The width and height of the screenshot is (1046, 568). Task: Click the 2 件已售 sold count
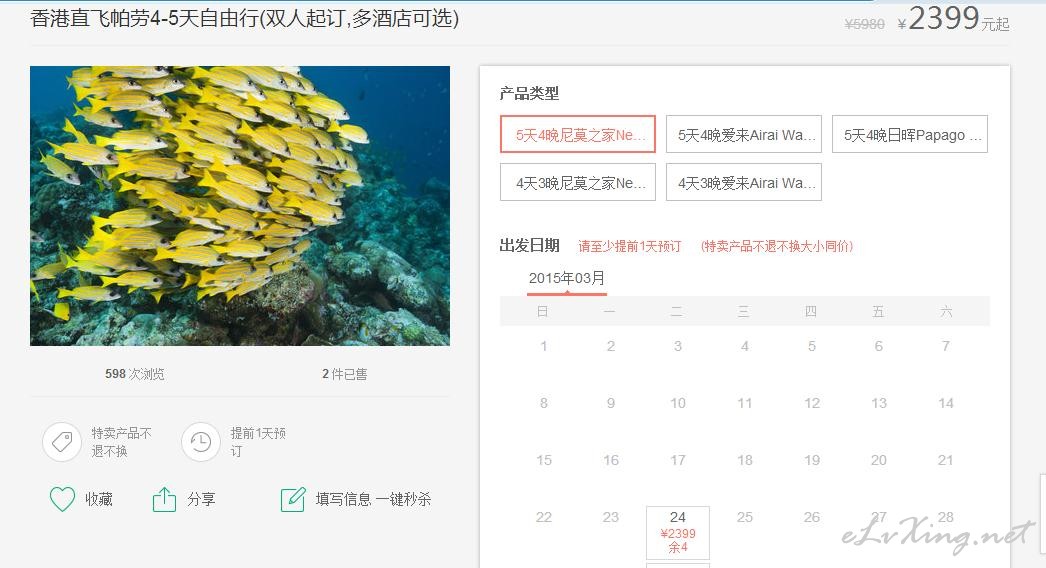pyautogui.click(x=344, y=374)
